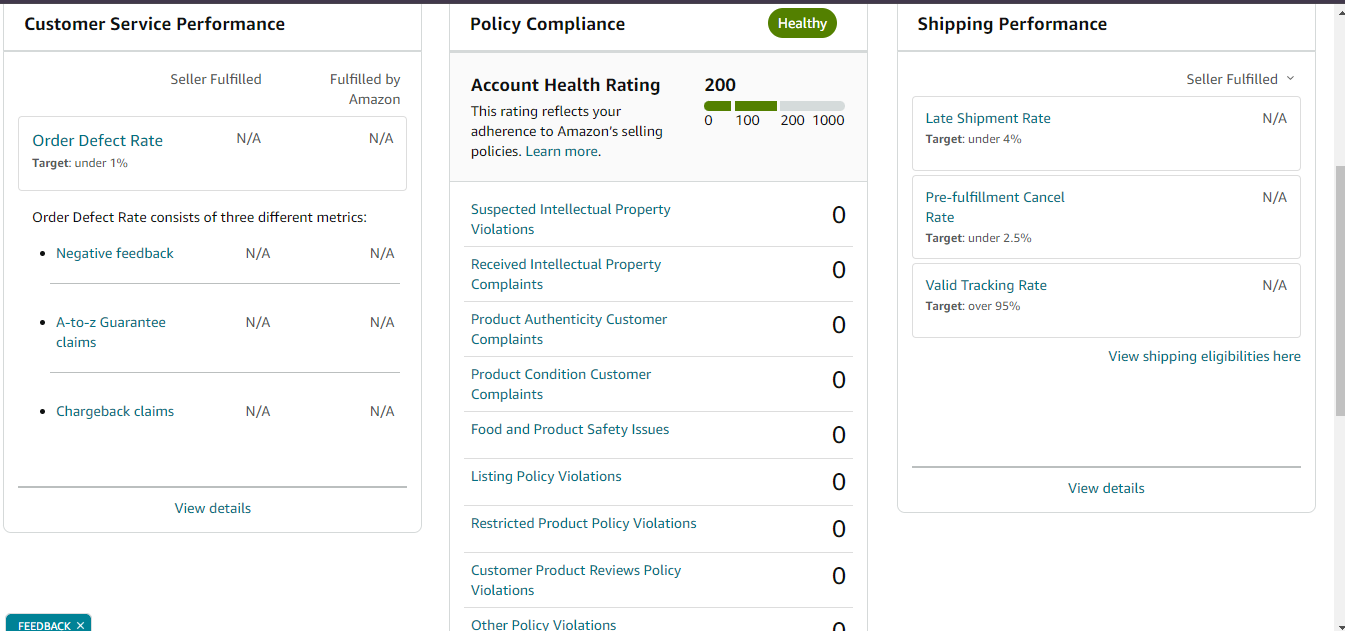Viewport: 1345px width, 631px height.
Task: Expand the Seller Fulfilled dropdown chevron
Action: click(1290, 79)
